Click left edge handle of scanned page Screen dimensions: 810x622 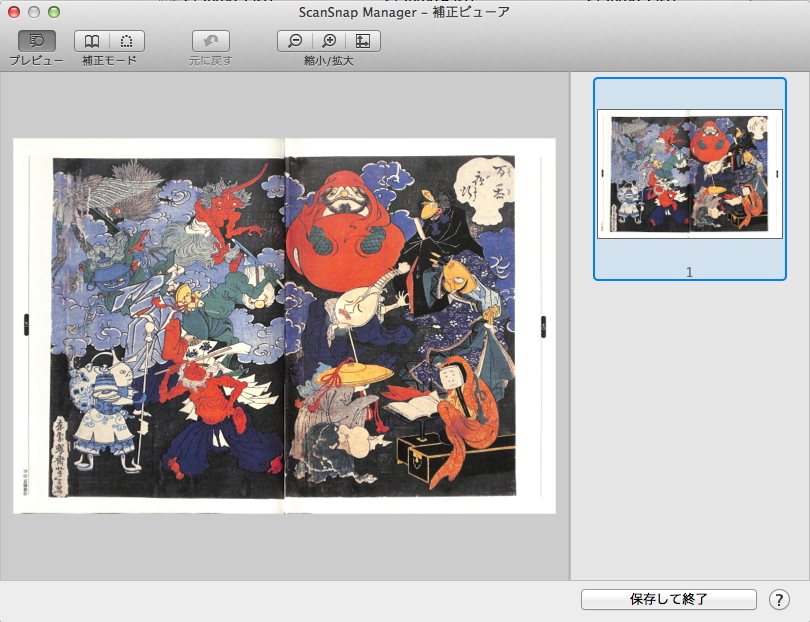pyautogui.click(x=27, y=325)
